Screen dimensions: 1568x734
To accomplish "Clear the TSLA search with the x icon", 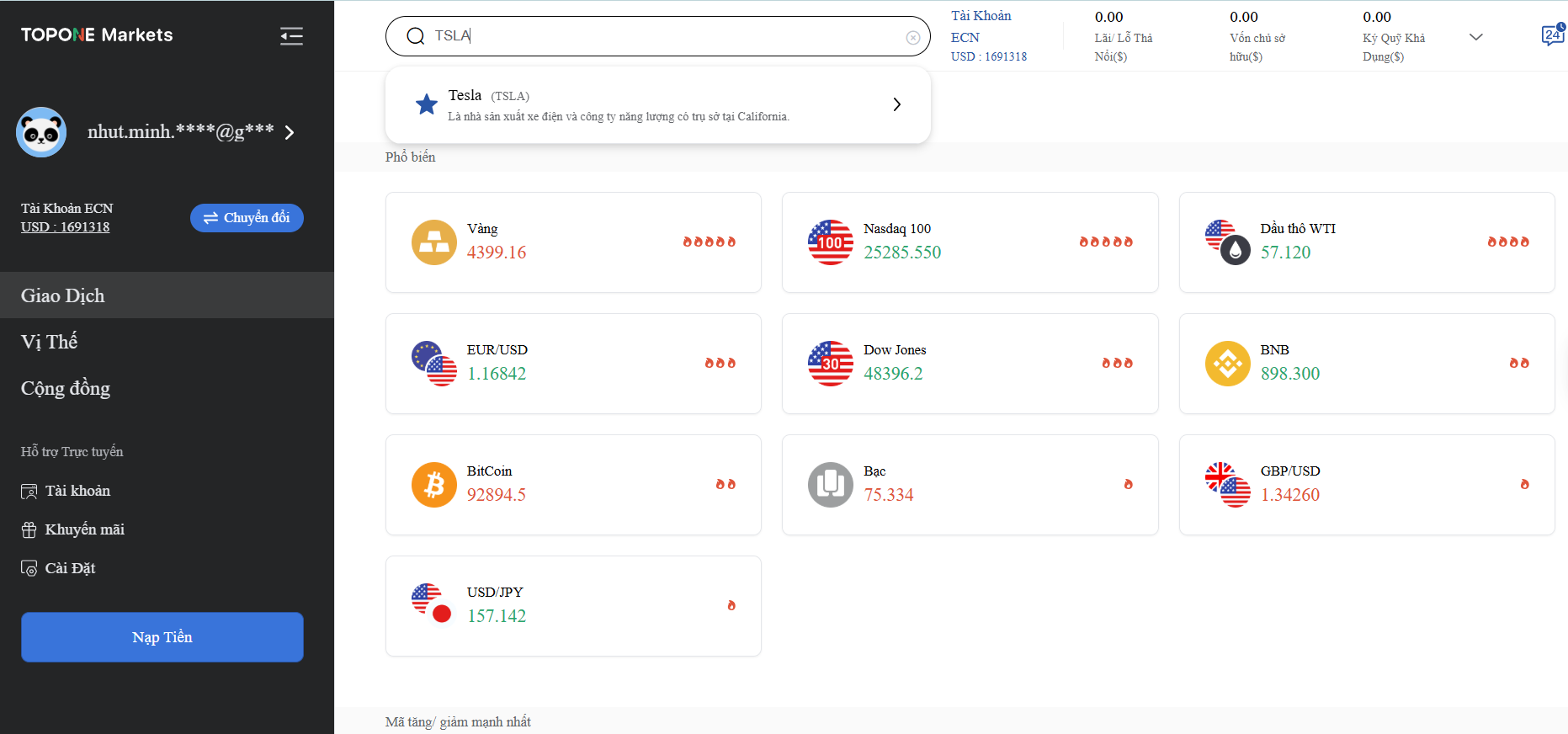I will click(912, 36).
